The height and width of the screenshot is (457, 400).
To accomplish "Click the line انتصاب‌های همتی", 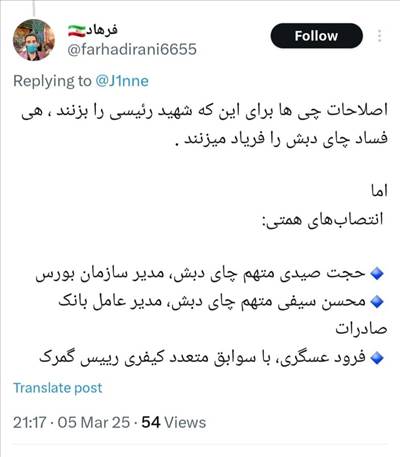I will [x=322, y=219].
